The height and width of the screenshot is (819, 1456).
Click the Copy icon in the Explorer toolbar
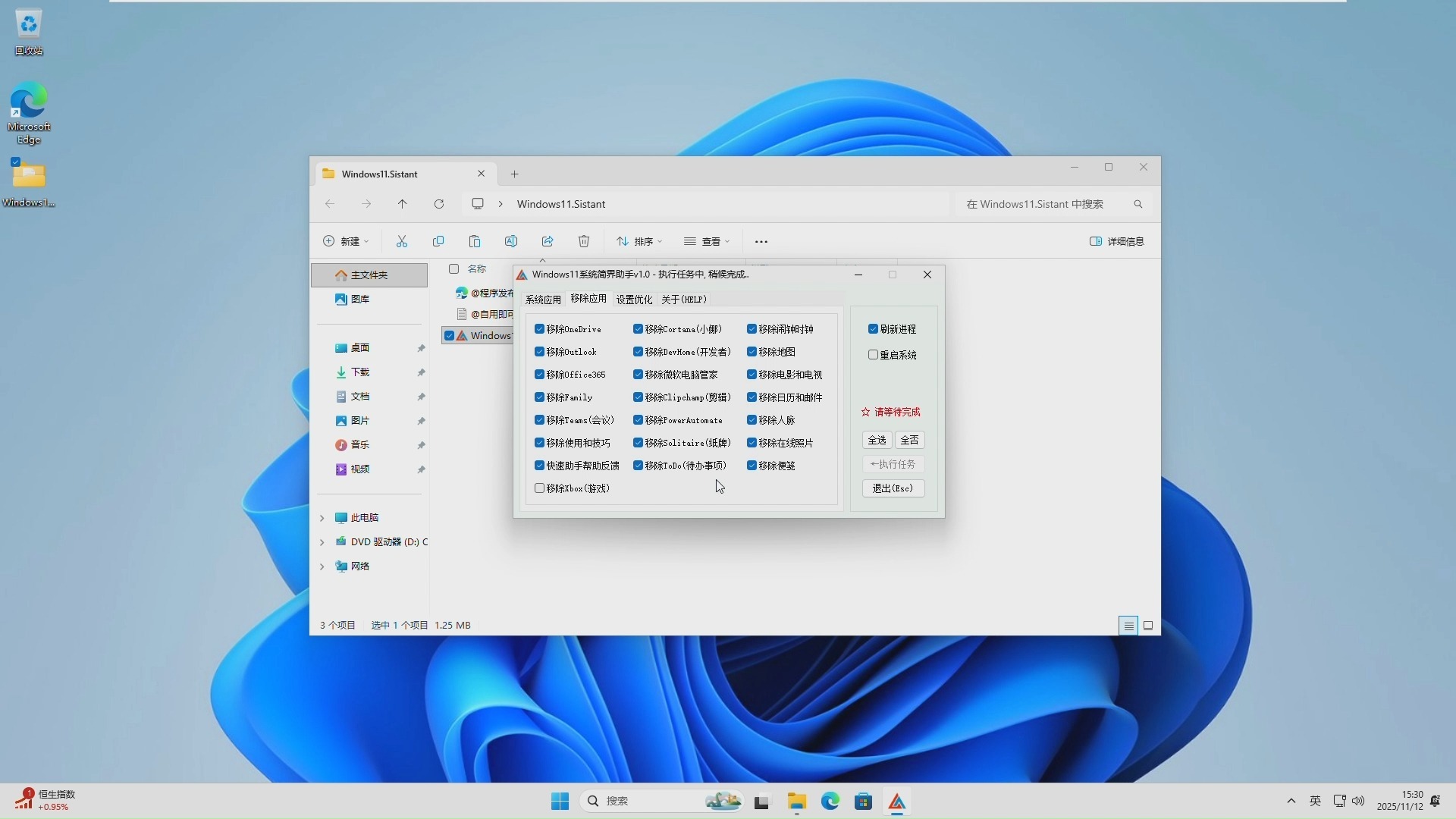click(438, 241)
